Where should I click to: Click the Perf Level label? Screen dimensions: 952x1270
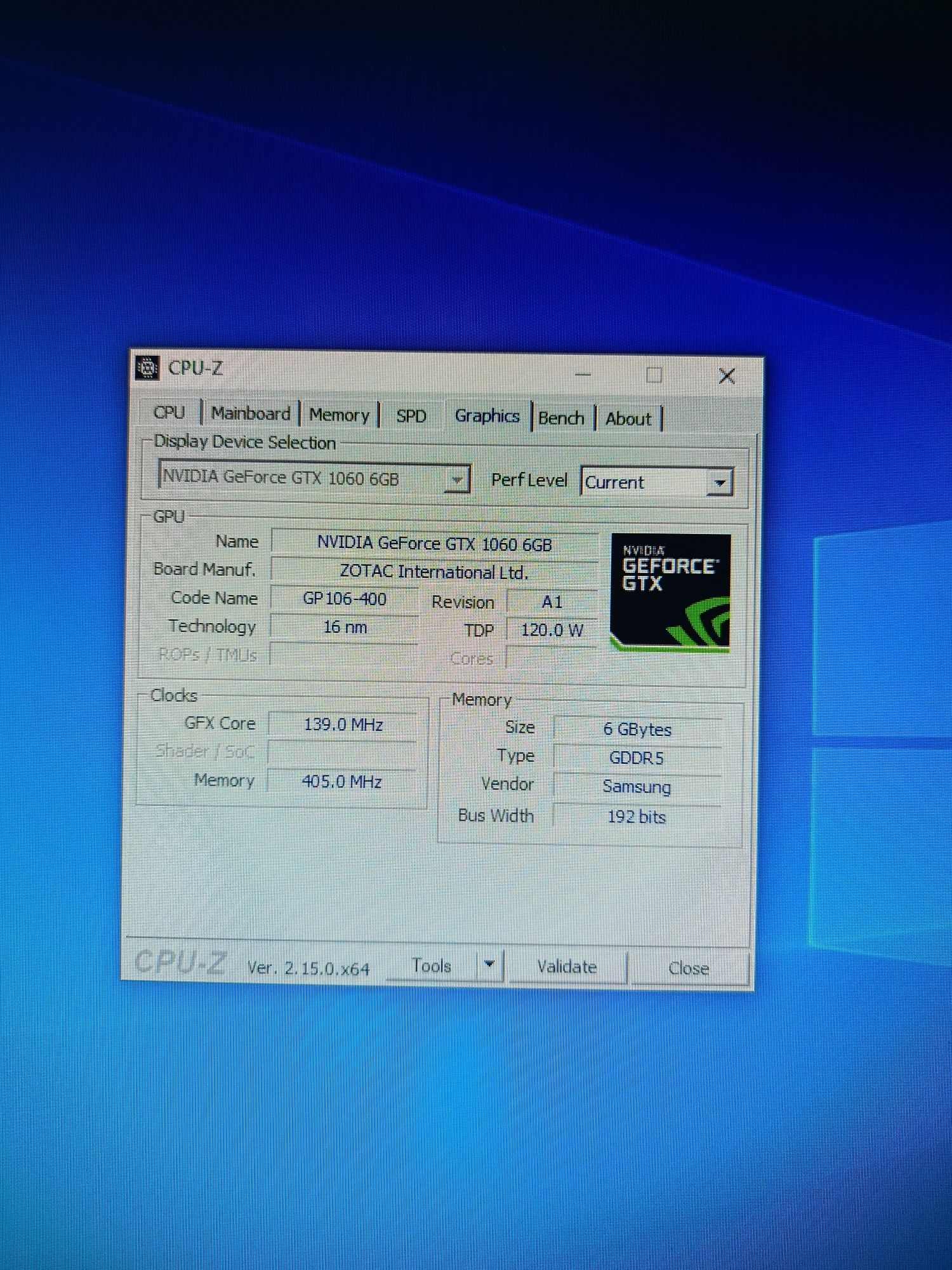point(529,480)
